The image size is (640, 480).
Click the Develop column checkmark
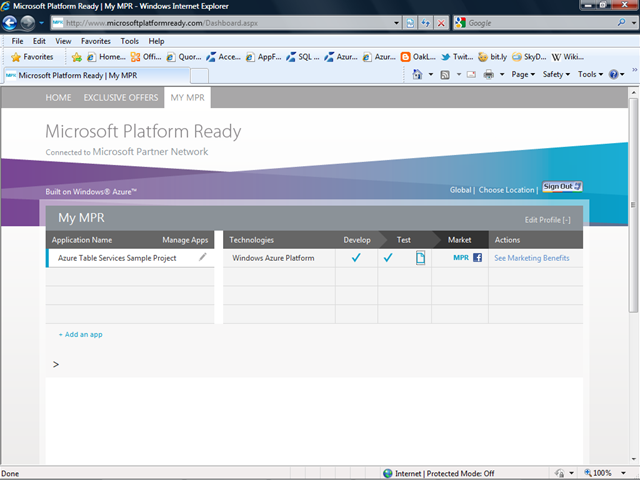pos(356,258)
